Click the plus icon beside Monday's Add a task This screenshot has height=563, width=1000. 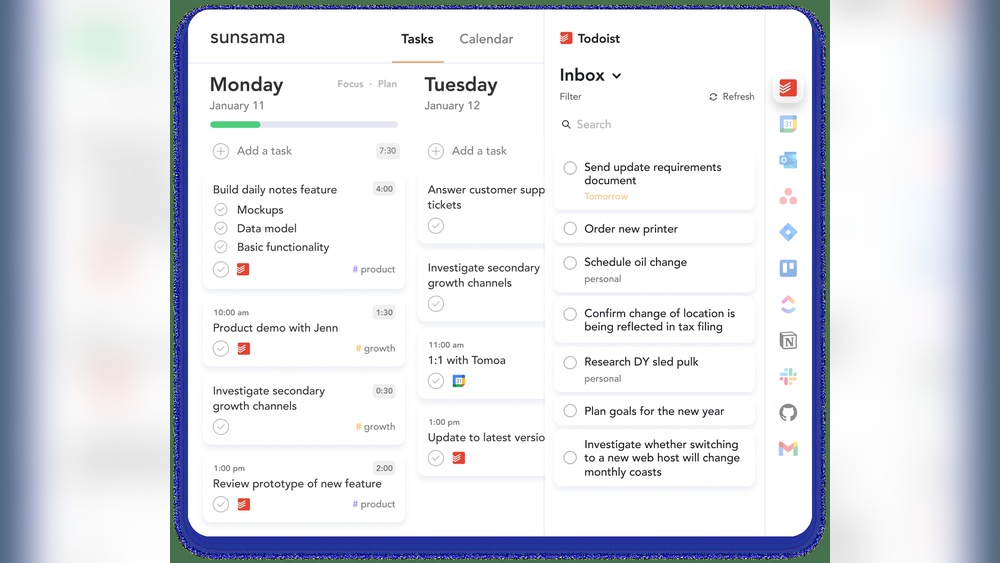[221, 151]
